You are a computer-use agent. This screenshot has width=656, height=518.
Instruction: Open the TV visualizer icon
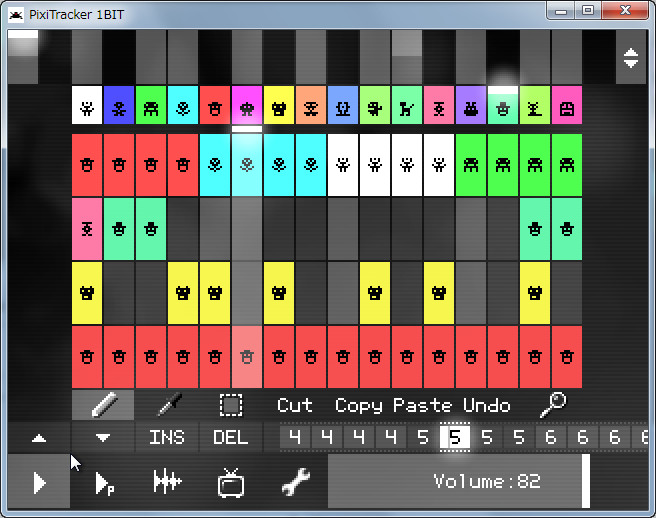pyautogui.click(x=231, y=483)
